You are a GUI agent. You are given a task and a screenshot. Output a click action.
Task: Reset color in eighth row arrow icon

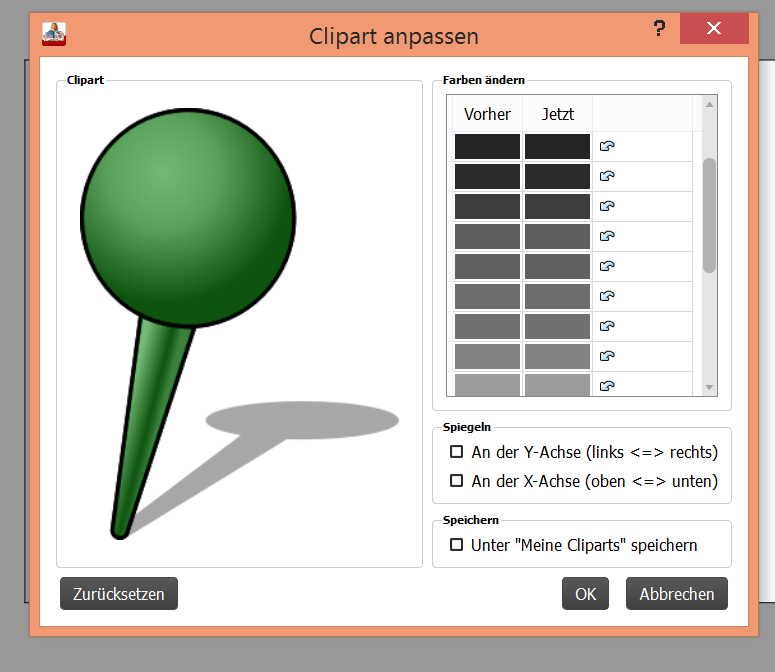[607, 356]
